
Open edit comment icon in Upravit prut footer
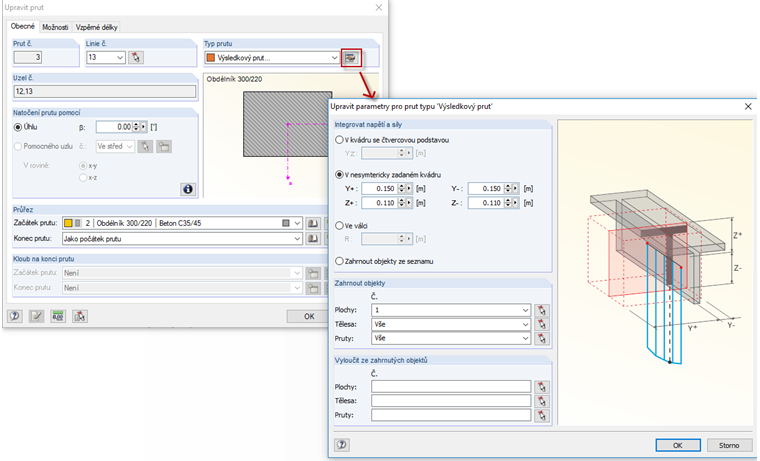pyautogui.click(x=36, y=317)
